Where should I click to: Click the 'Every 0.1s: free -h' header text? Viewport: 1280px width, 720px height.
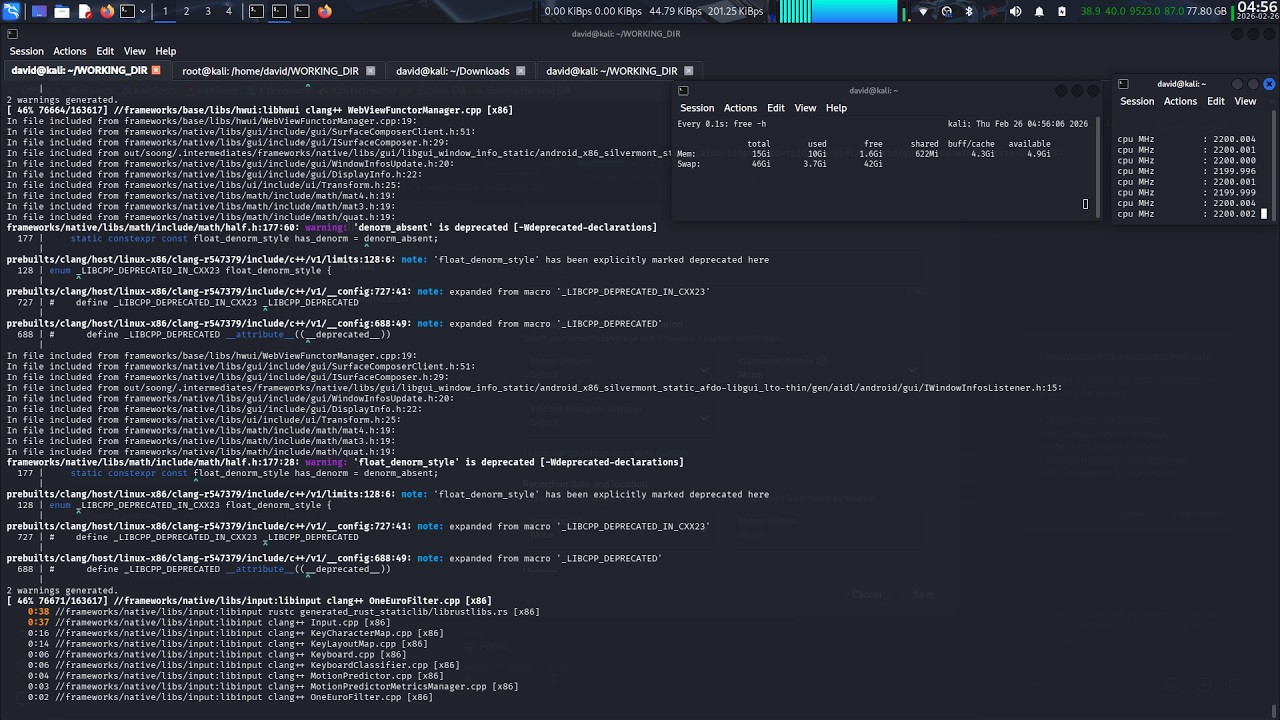[722, 124]
